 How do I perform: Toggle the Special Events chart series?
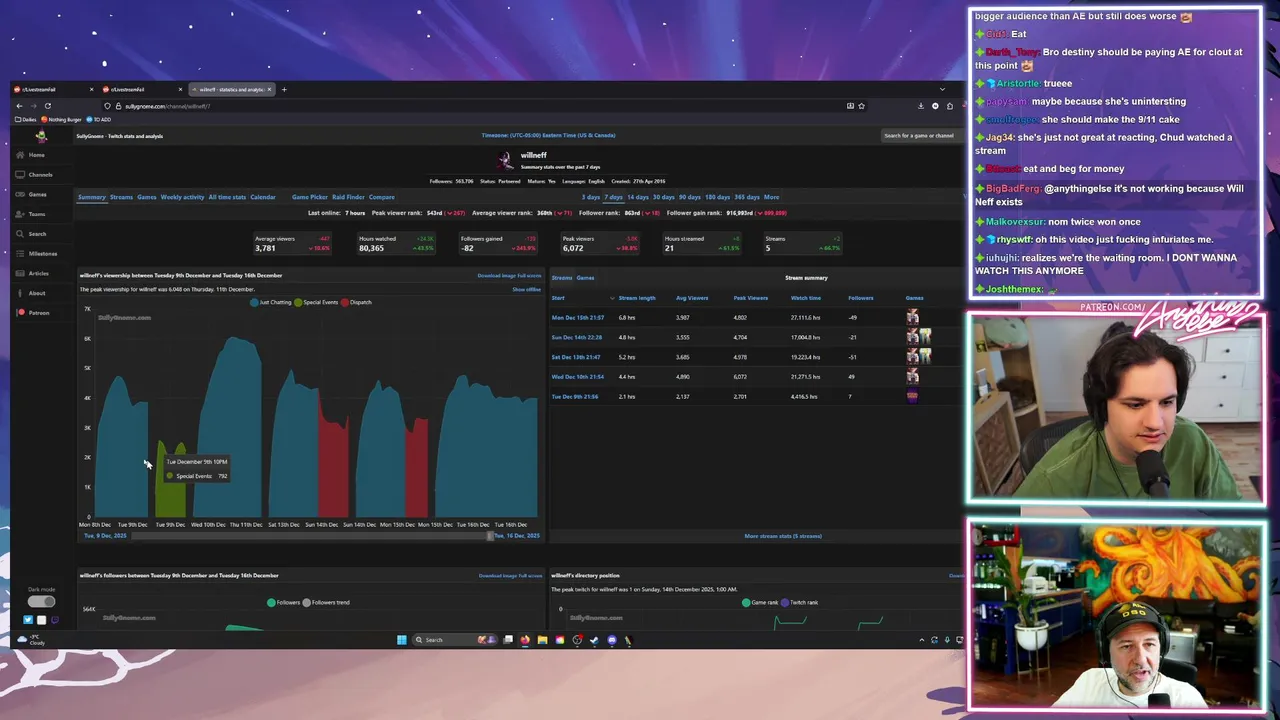coord(316,302)
